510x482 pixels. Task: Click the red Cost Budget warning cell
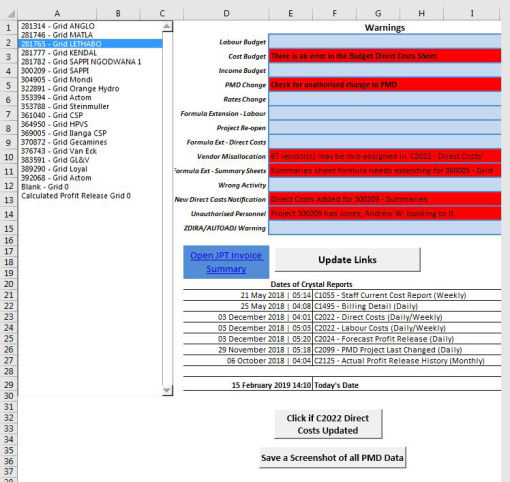385,56
